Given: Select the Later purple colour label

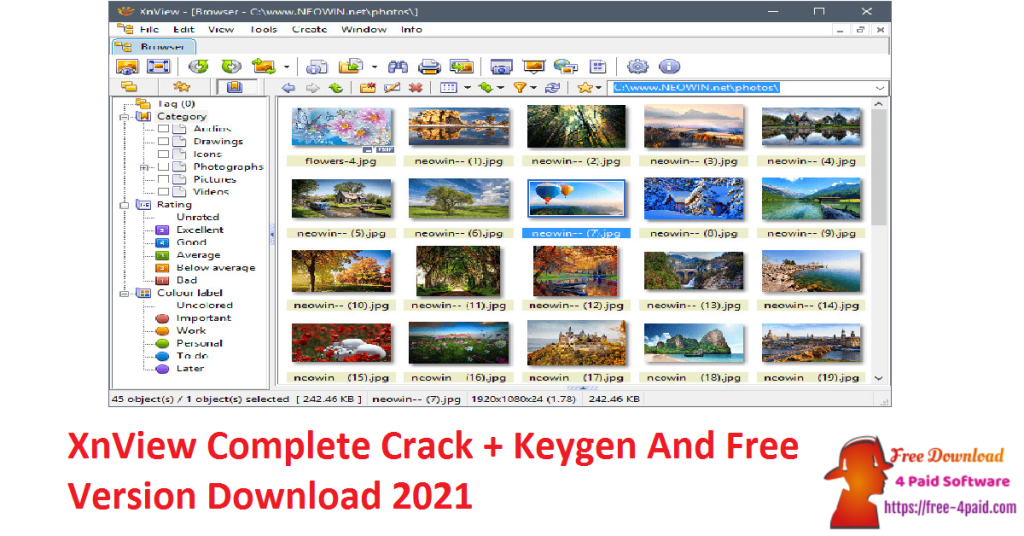Looking at the screenshot, I should coord(189,369).
